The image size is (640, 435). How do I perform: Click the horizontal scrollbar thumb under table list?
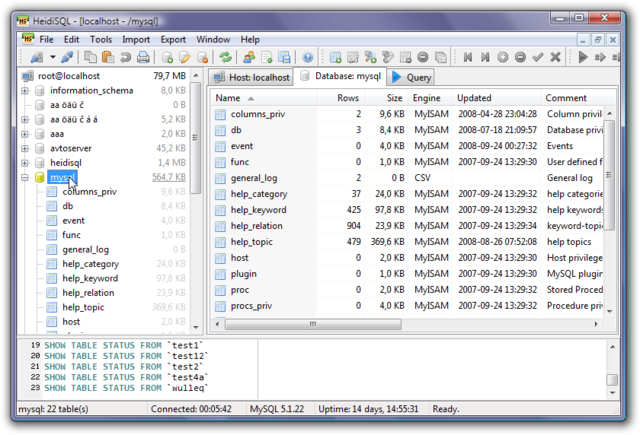(313, 324)
